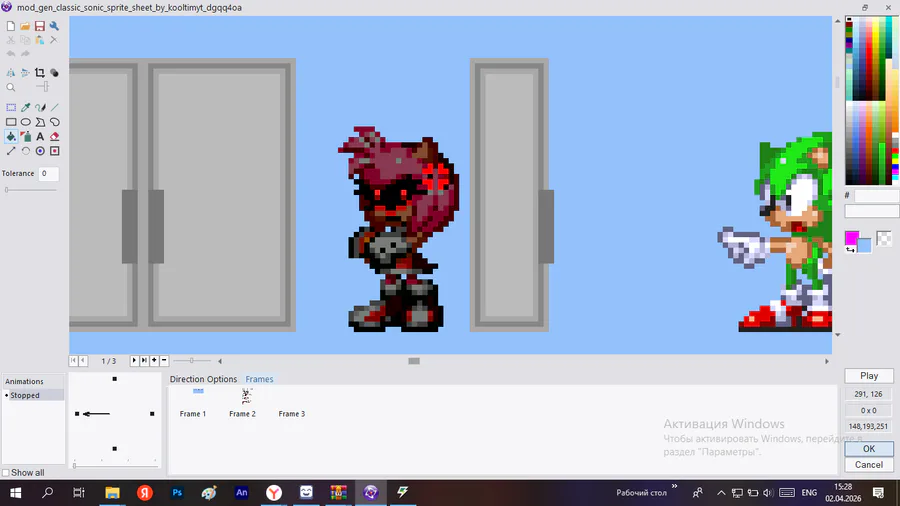Go to next frame arrow
The width and height of the screenshot is (900, 506).
tap(134, 360)
